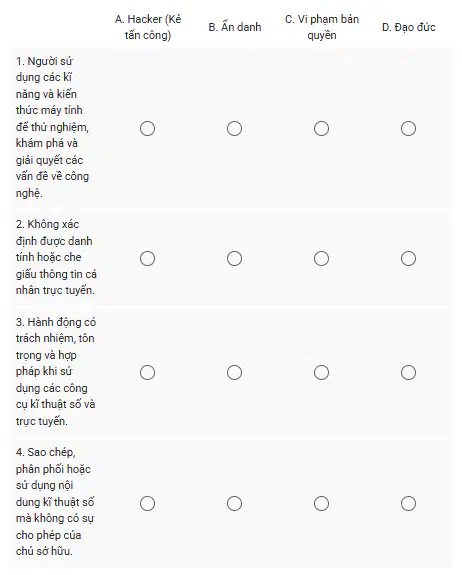This screenshot has width=462, height=575.
Task: Mark D. Đạo đức for question 1
Action: tap(408, 129)
